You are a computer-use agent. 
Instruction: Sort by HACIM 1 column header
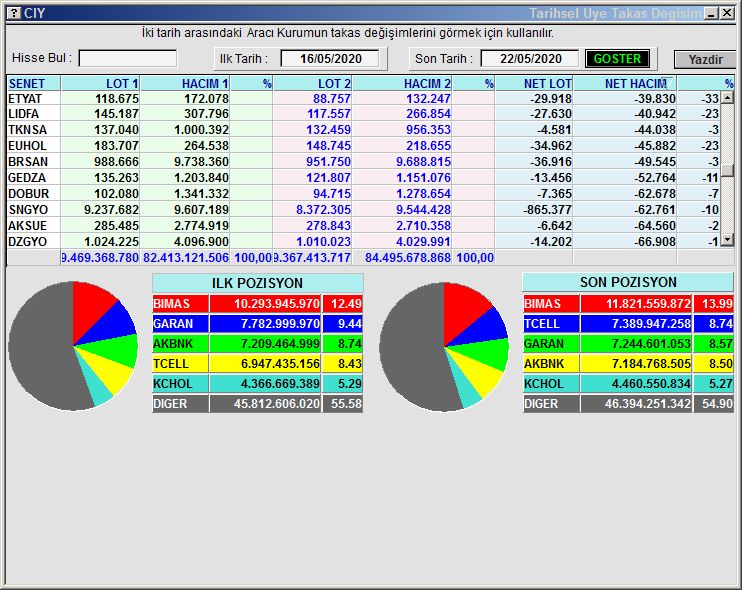185,84
